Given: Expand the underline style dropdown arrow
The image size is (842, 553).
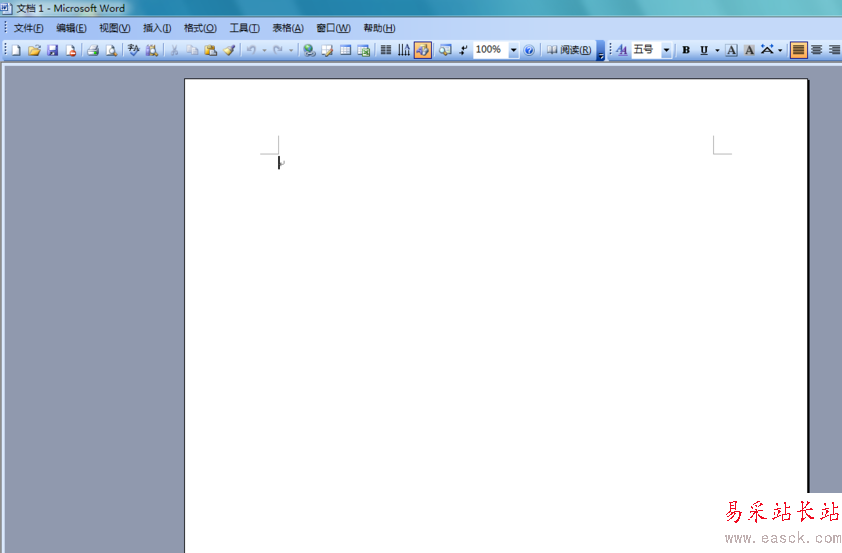Looking at the screenshot, I should [717, 50].
